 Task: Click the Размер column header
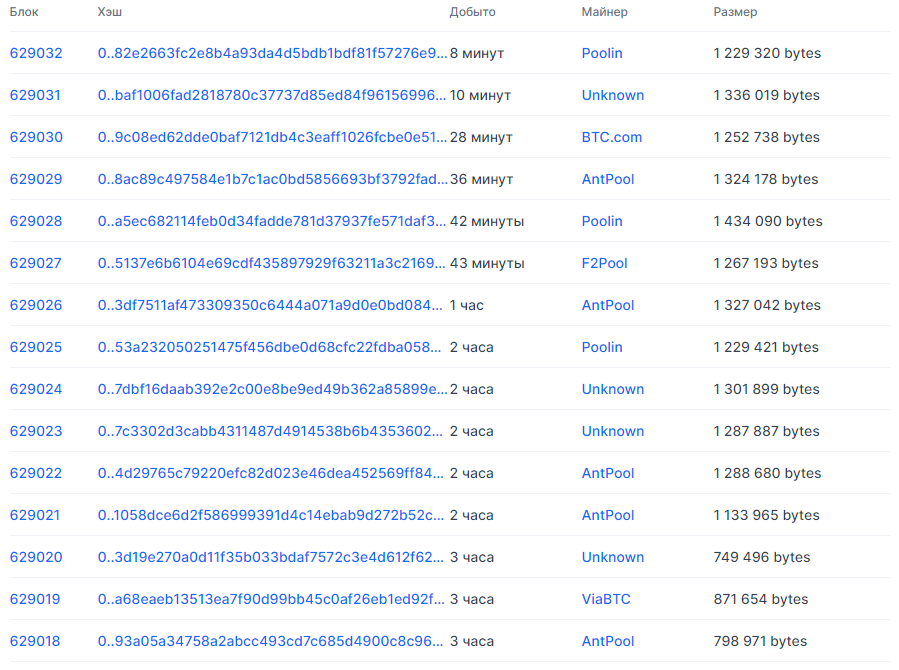(735, 12)
